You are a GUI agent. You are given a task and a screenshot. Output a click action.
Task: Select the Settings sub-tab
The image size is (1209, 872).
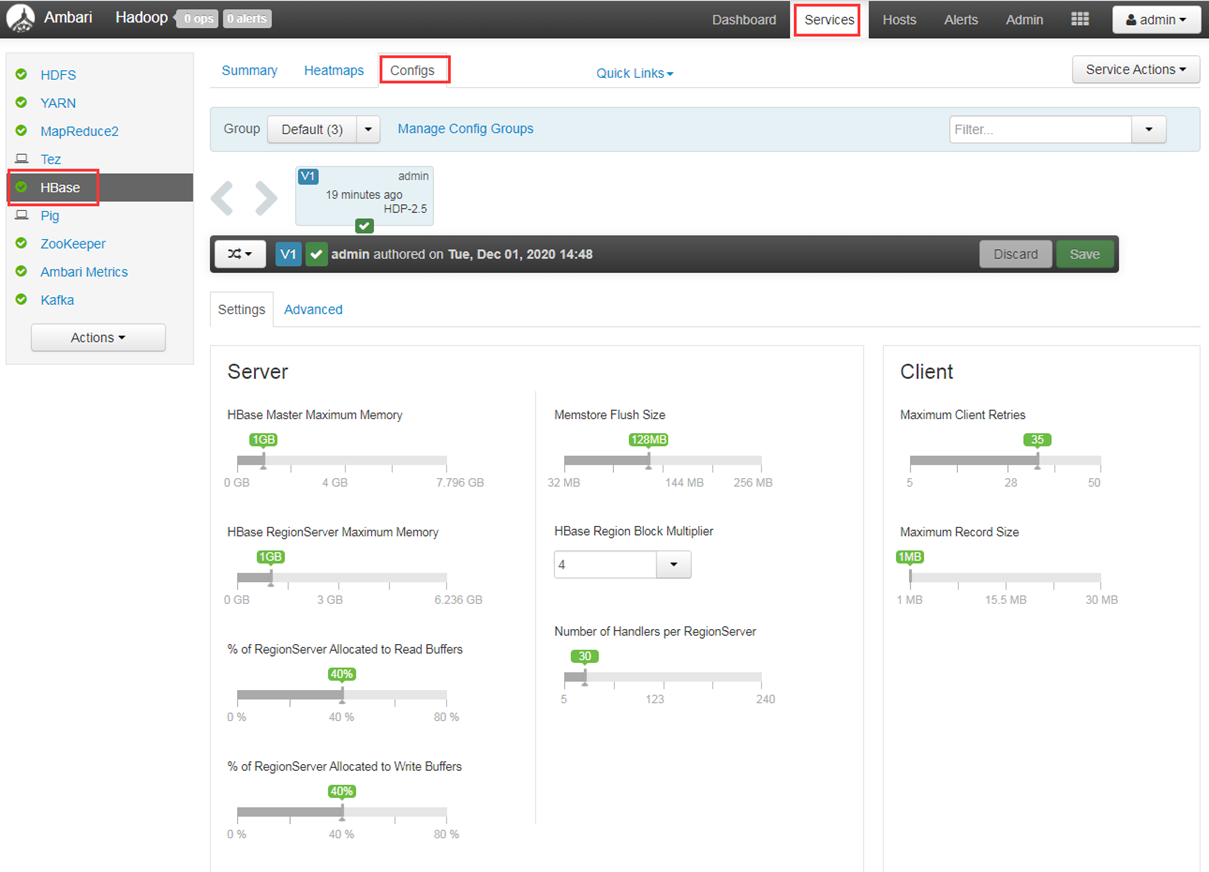[x=241, y=309]
